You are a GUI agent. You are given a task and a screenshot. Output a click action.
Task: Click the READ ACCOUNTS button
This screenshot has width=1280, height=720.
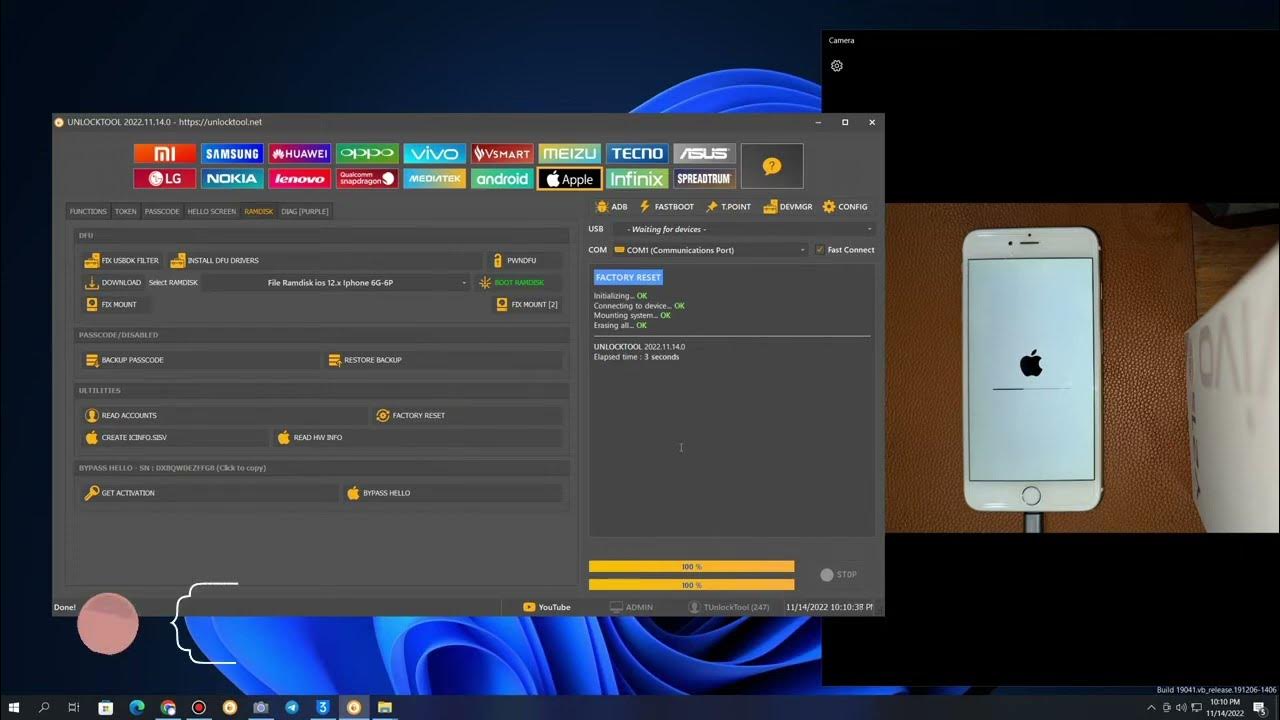(225, 415)
